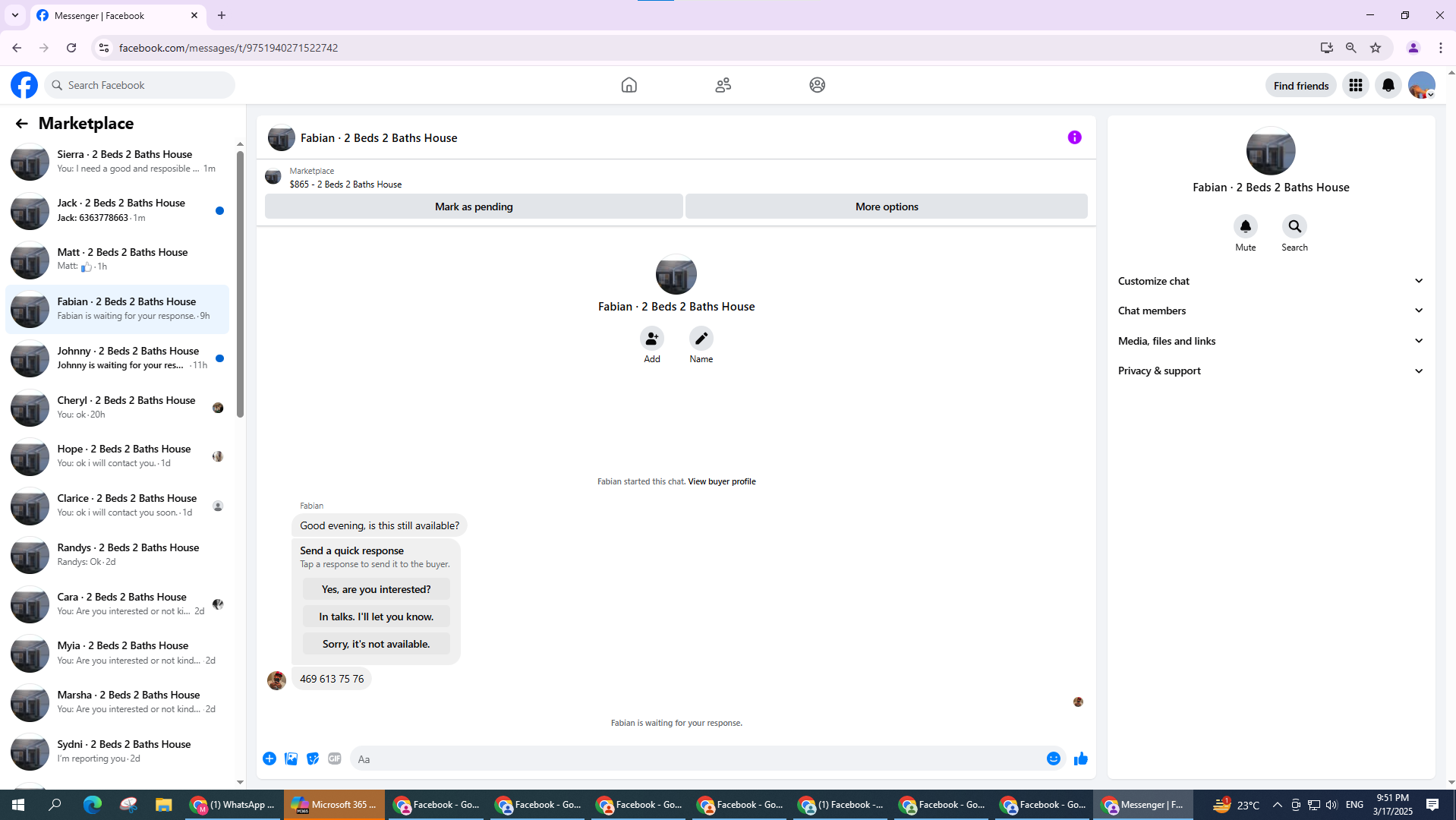The image size is (1456, 820).
Task: Reply 'Yes, are you interested?'
Action: pyautogui.click(x=376, y=589)
